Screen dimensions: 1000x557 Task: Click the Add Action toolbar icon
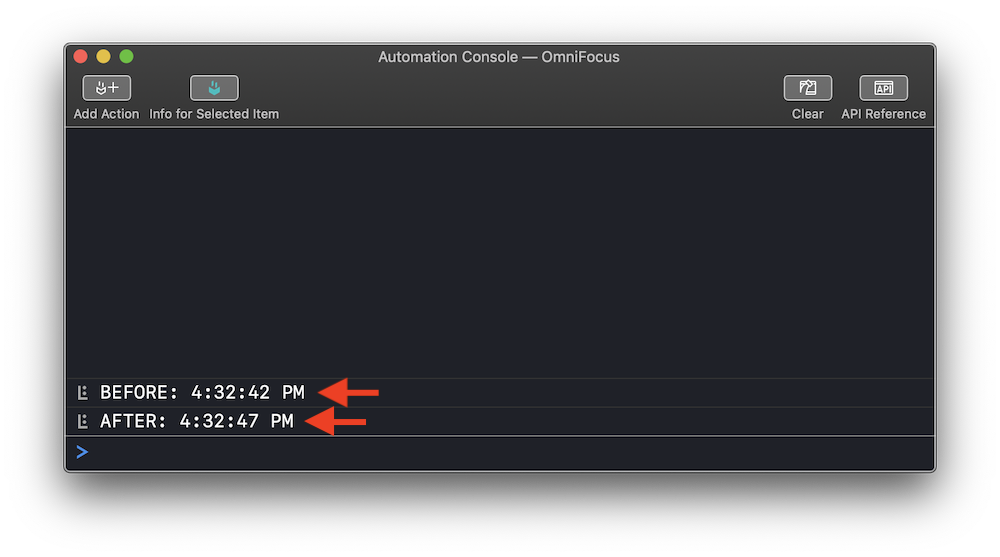pos(107,88)
